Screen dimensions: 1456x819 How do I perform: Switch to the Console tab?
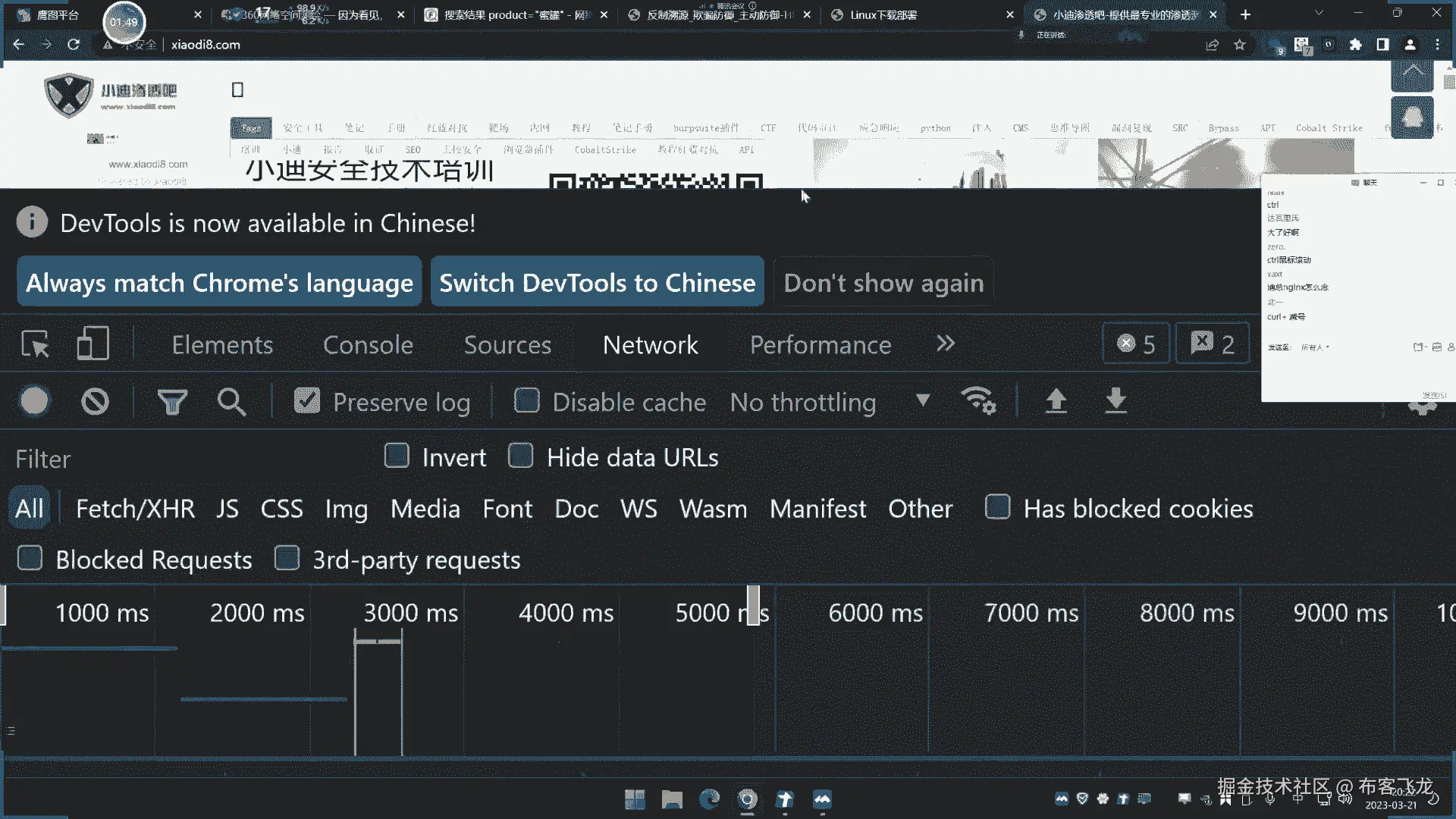pos(368,345)
